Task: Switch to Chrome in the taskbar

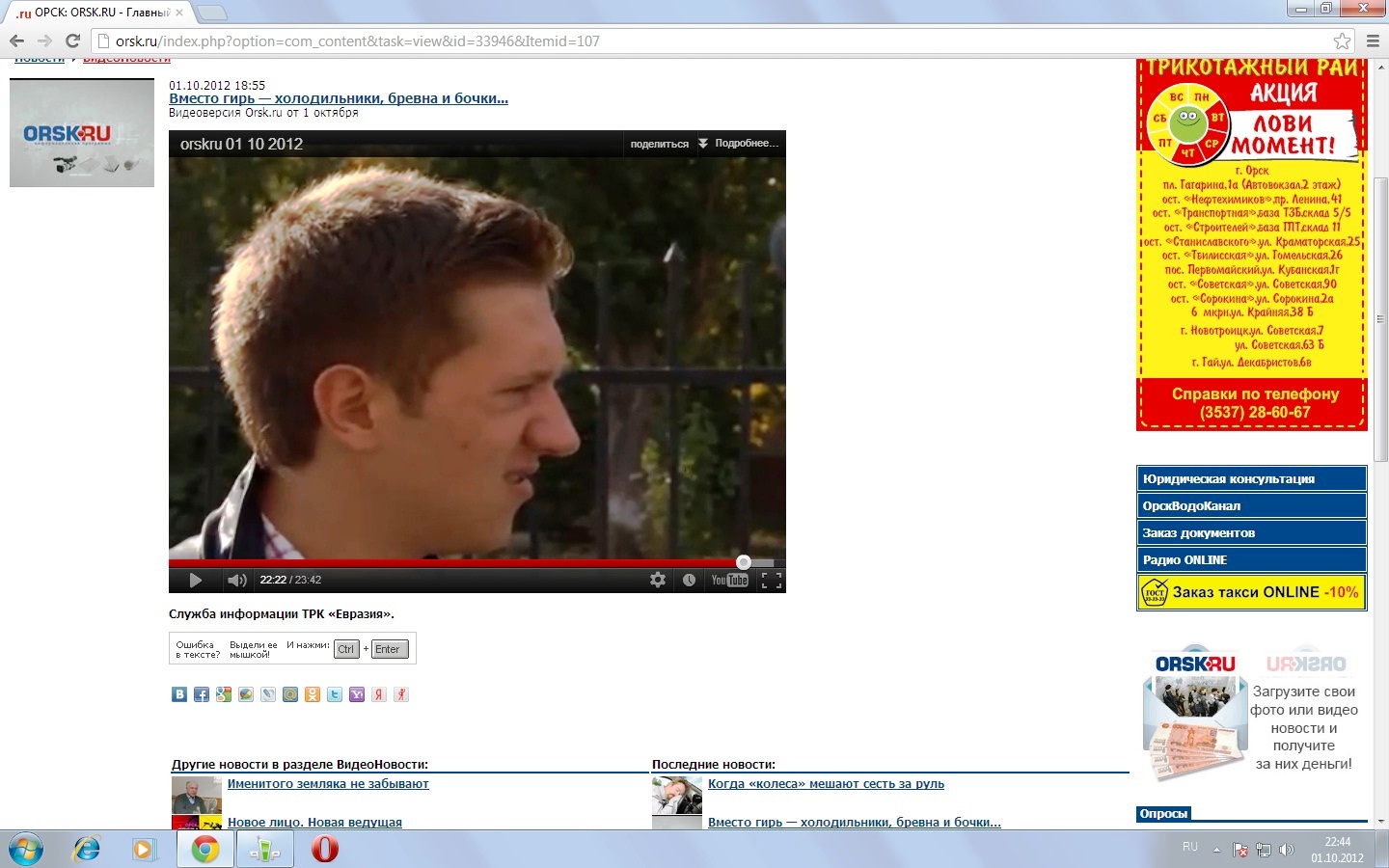Action: point(204,850)
